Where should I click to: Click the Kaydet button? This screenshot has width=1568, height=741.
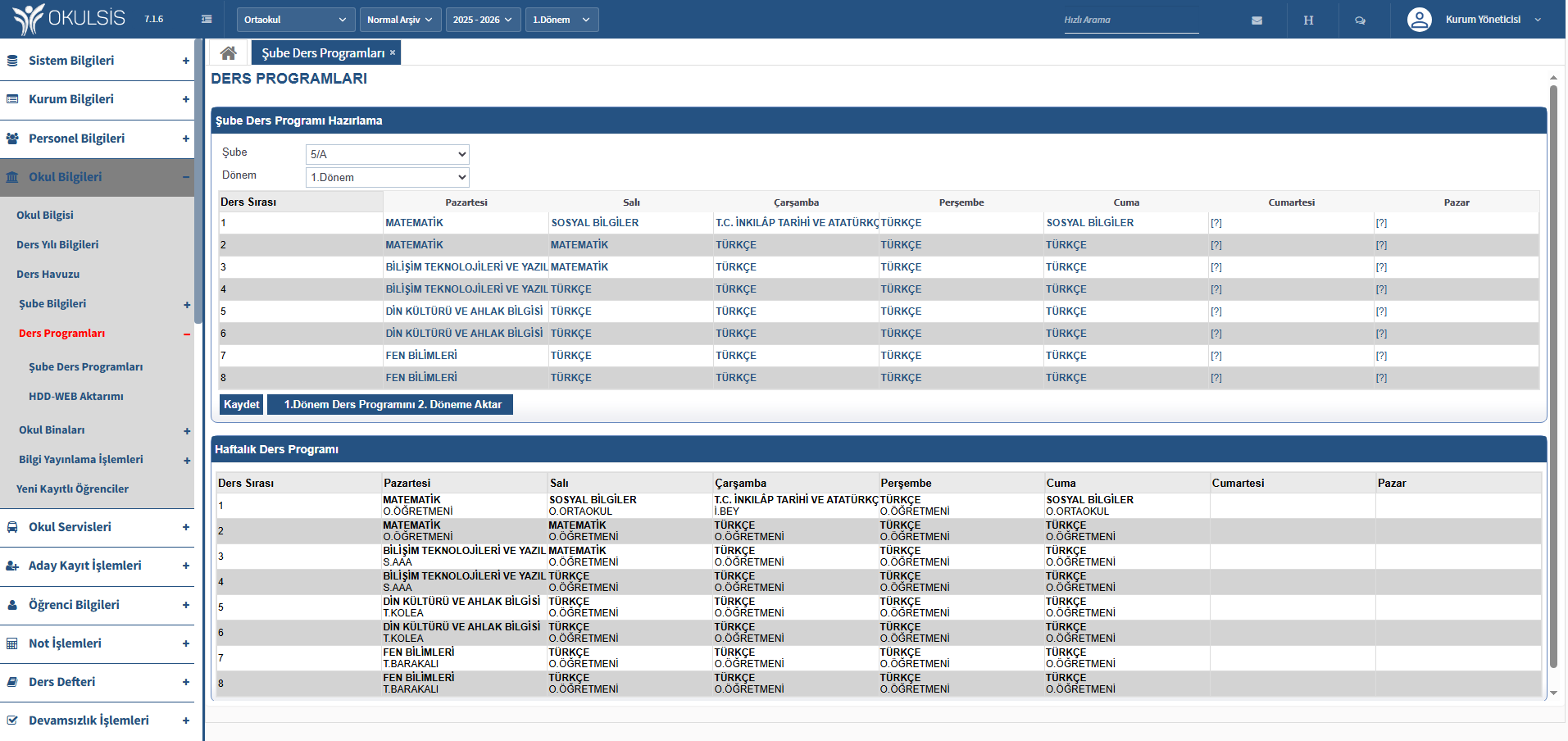click(242, 405)
